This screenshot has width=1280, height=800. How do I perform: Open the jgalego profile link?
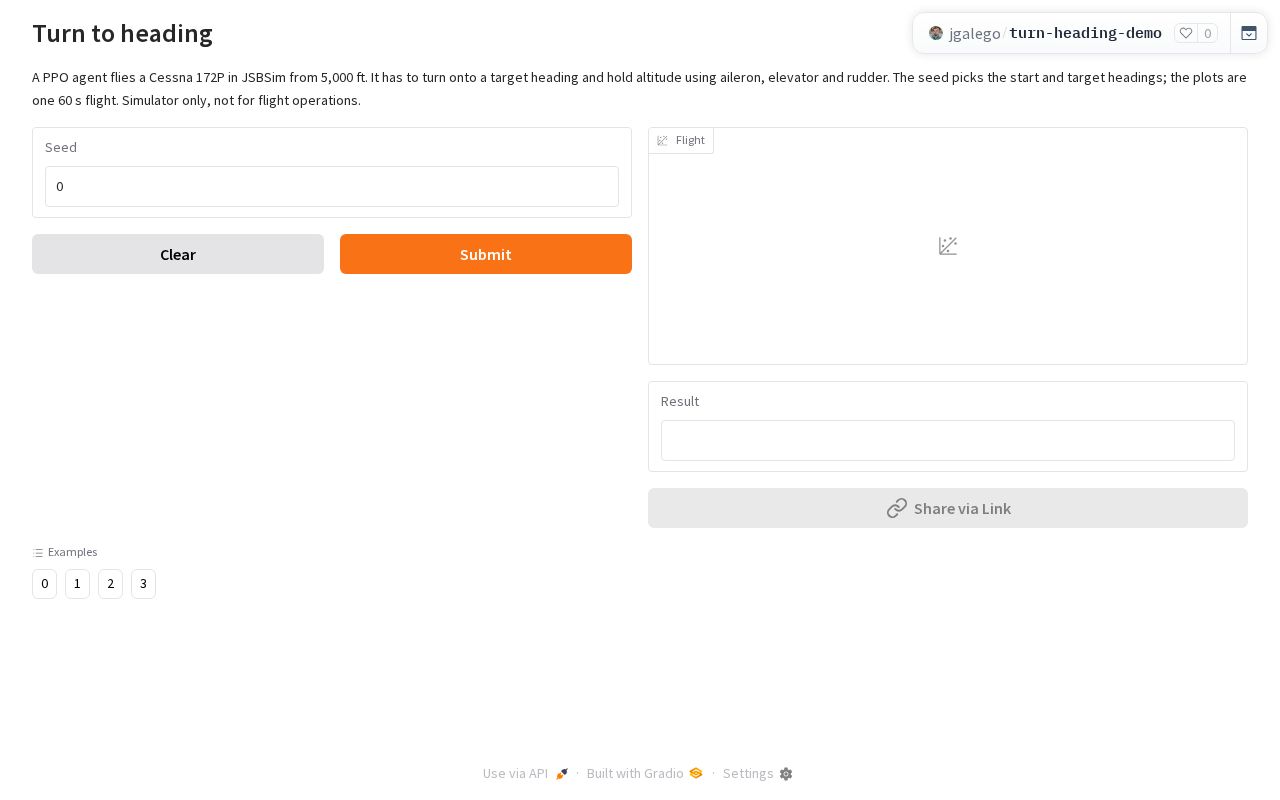point(975,33)
